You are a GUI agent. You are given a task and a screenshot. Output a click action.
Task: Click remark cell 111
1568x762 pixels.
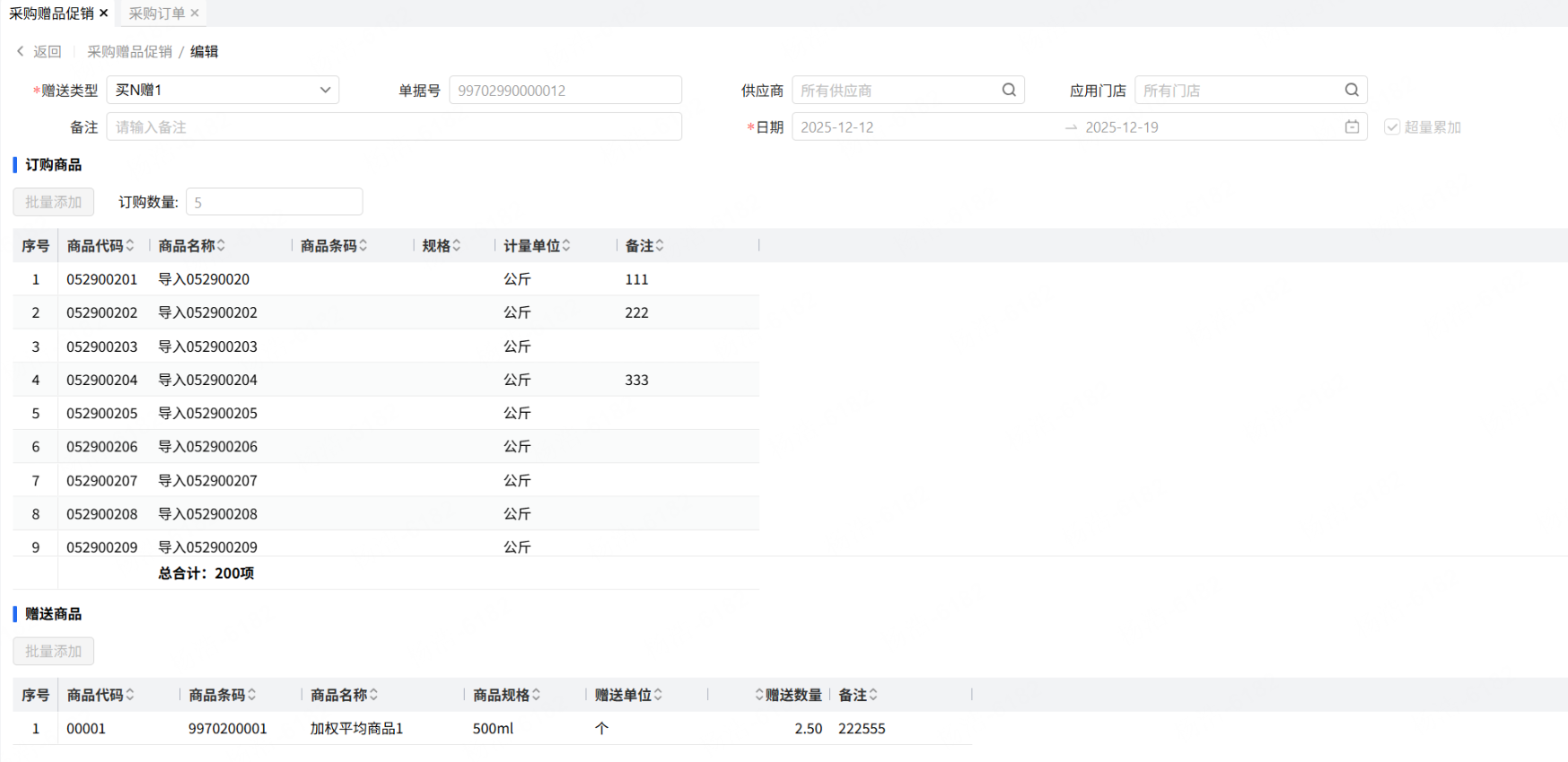point(636,279)
